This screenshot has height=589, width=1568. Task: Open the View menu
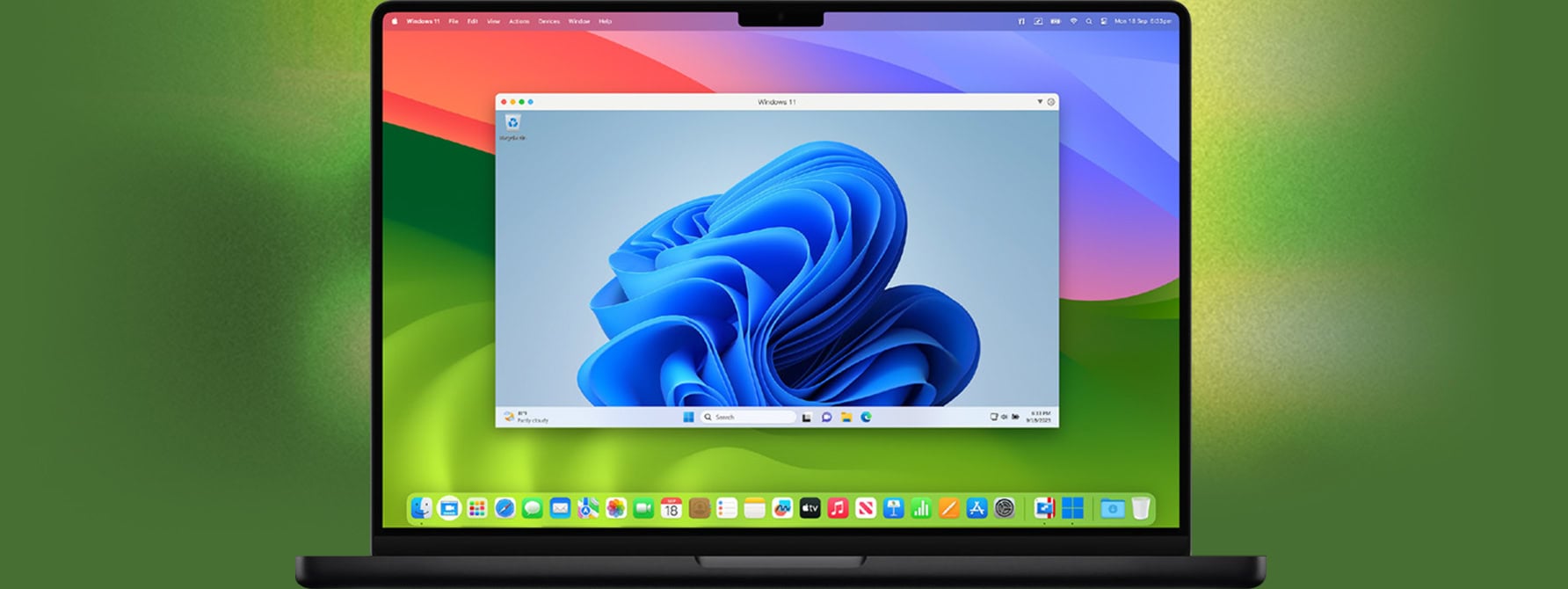click(x=493, y=21)
